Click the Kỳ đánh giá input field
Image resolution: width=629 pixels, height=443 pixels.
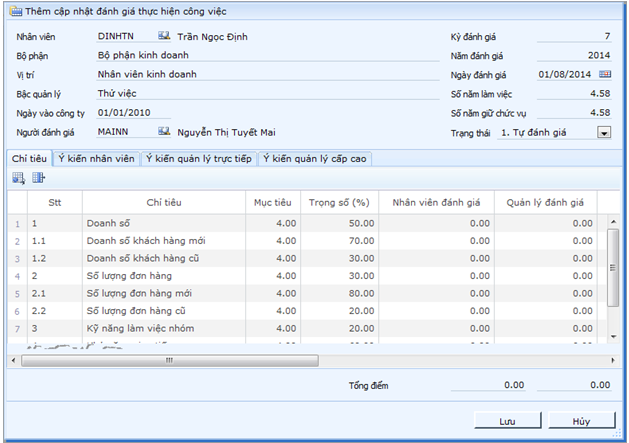573,37
